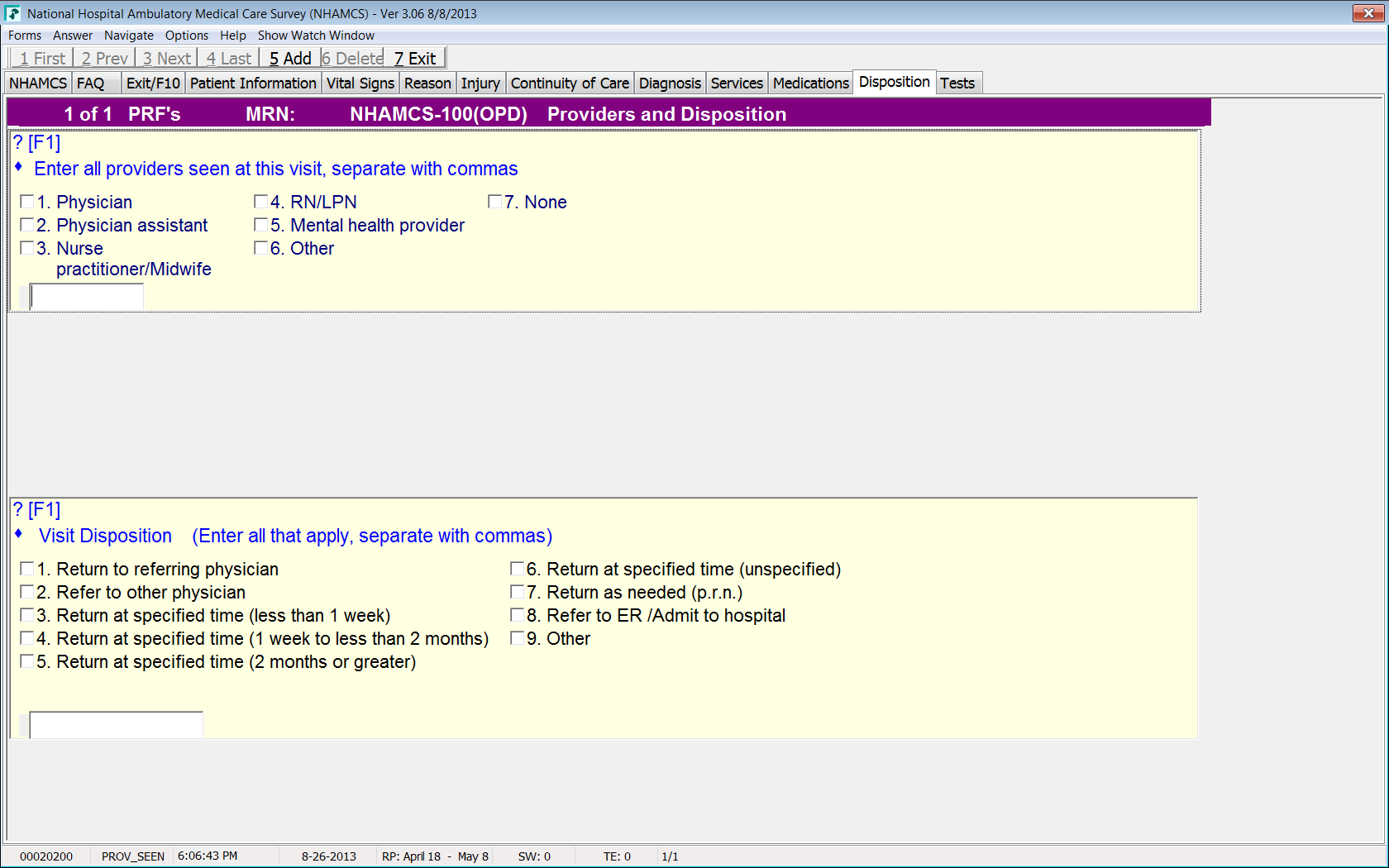
Task: Open the Forms menu
Action: coord(25,36)
